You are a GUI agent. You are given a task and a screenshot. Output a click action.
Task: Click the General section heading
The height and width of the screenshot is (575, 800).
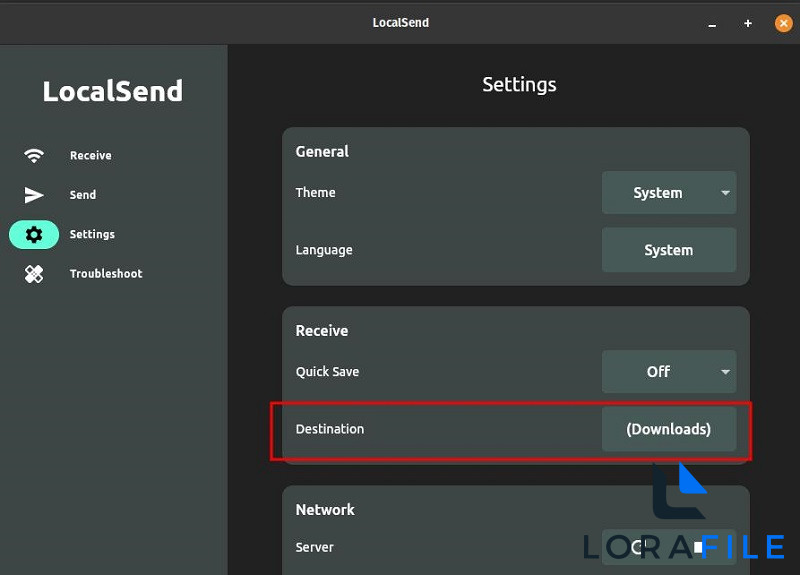click(322, 152)
